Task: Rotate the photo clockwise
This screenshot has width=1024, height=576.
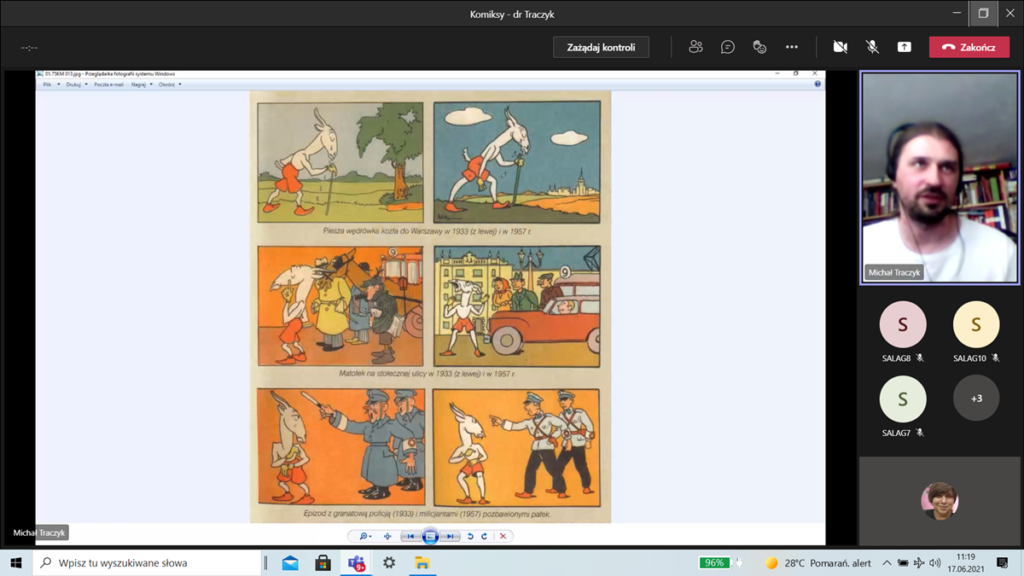Action: 485,536
